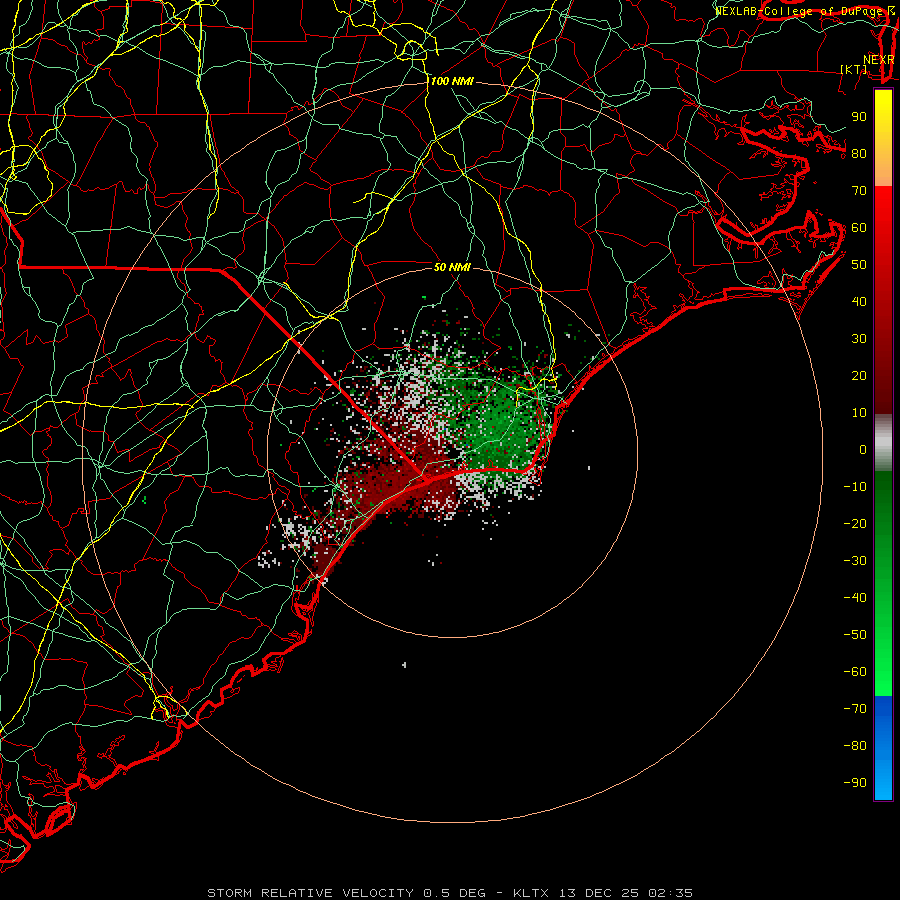Click the 50 value on velocity scale
The width and height of the screenshot is (900, 900).
tap(859, 265)
